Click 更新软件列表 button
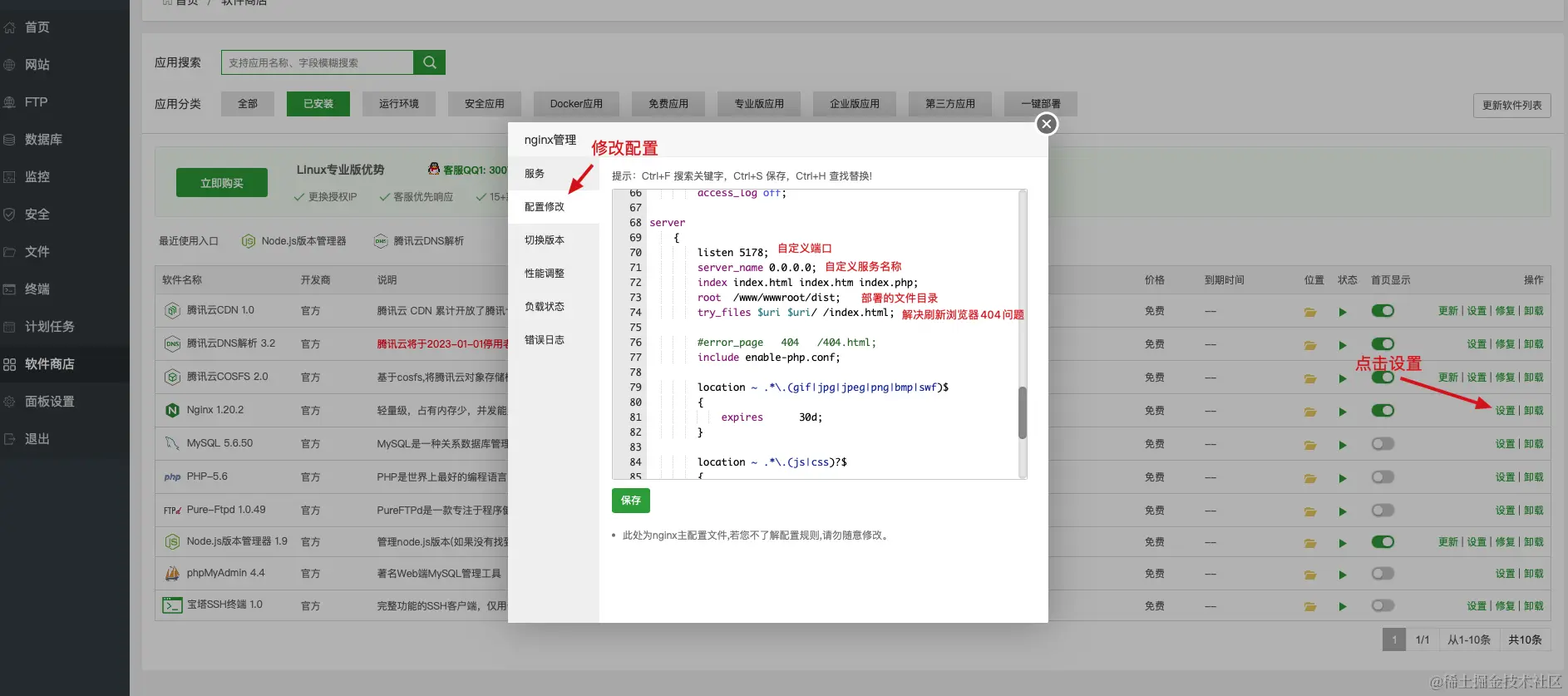The height and width of the screenshot is (696, 1568). 1511,106
